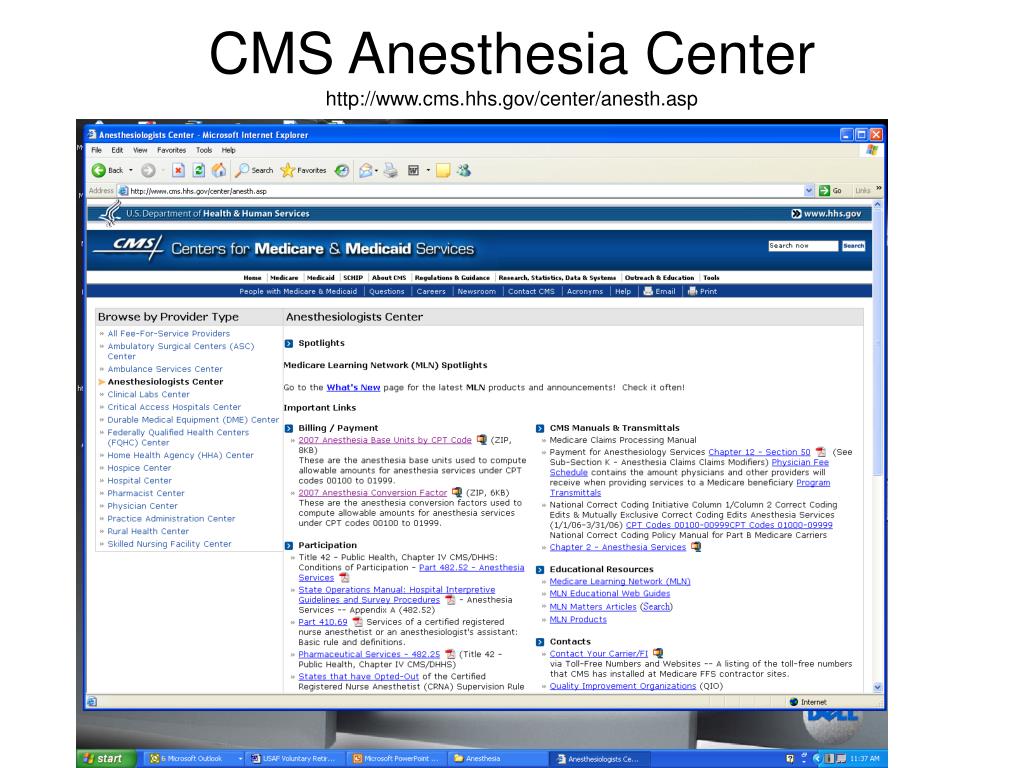Open Quality Improvement Organizations link
The image size is (1024, 768).
click(x=623, y=686)
